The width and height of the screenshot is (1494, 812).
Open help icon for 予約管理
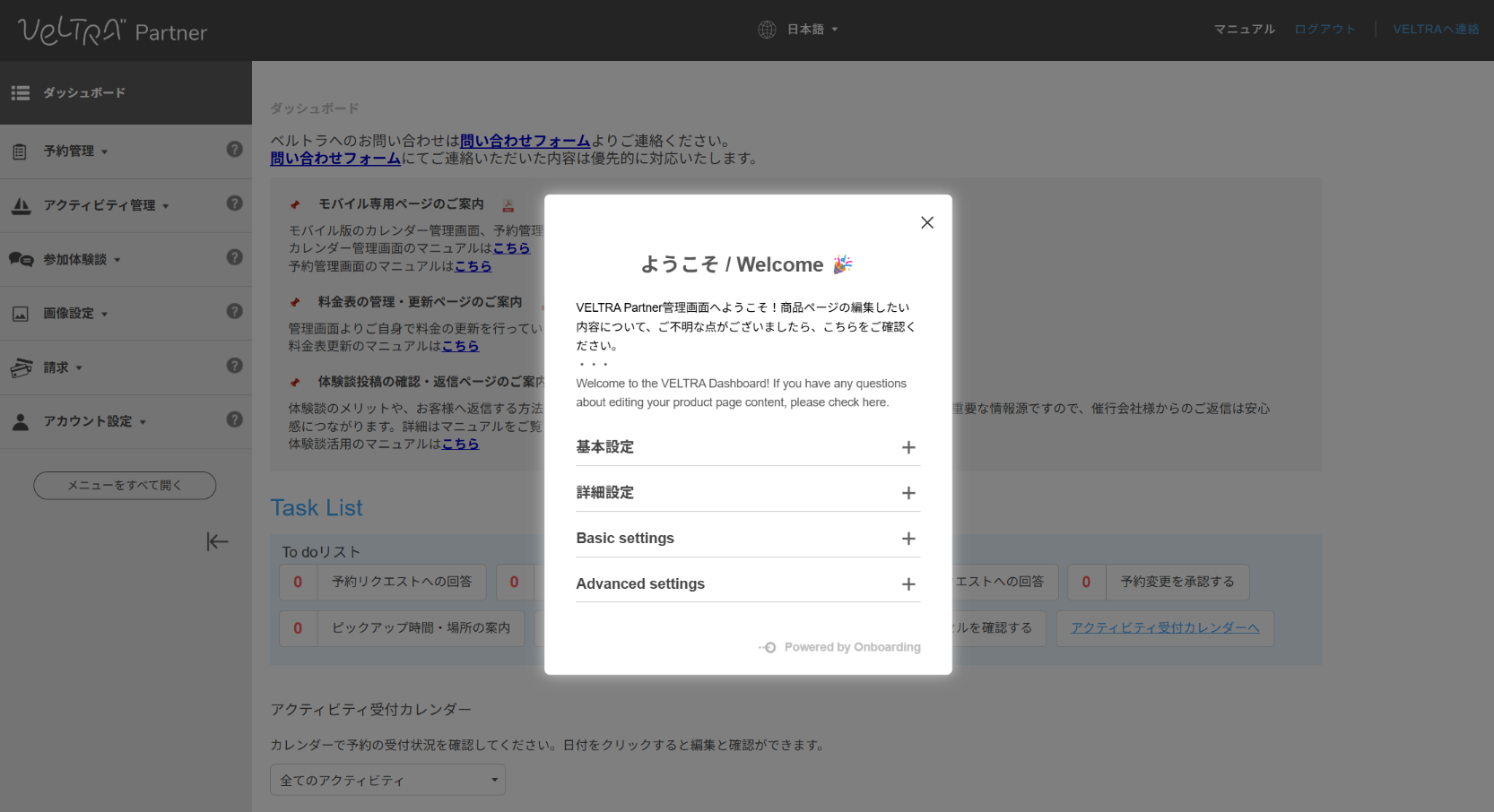[x=234, y=150]
